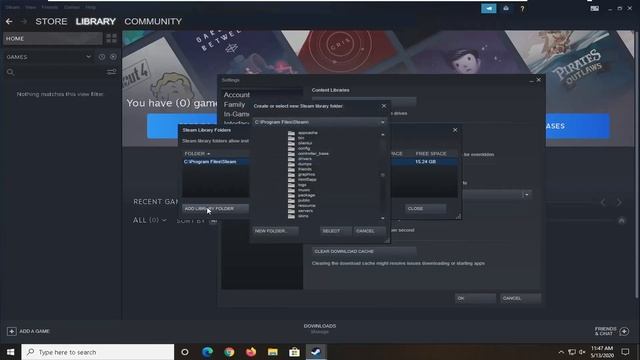The width and height of the screenshot is (640, 360).
Task: Open the servers folder icon
Action: click(291, 211)
